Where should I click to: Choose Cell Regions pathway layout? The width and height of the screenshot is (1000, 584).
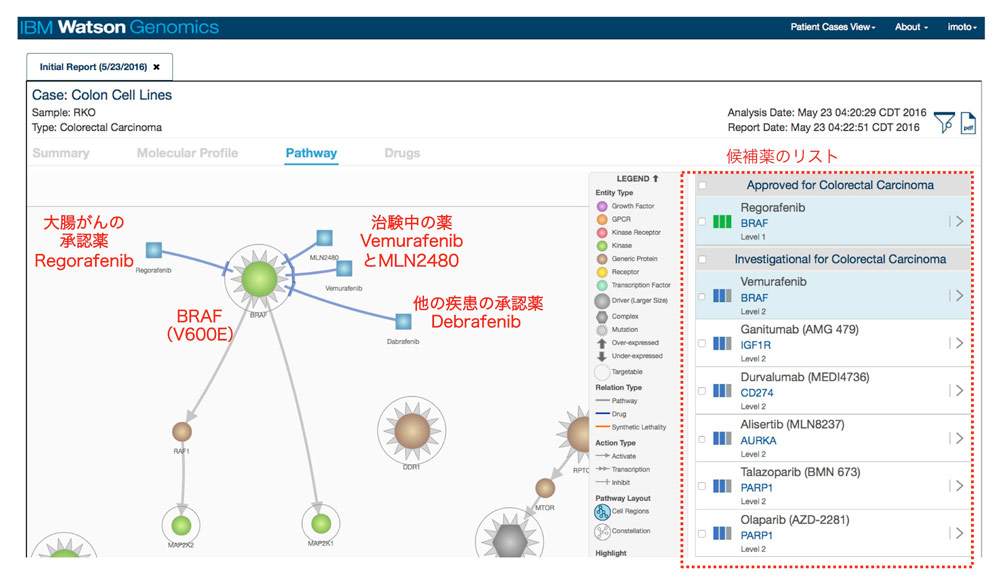click(x=602, y=511)
